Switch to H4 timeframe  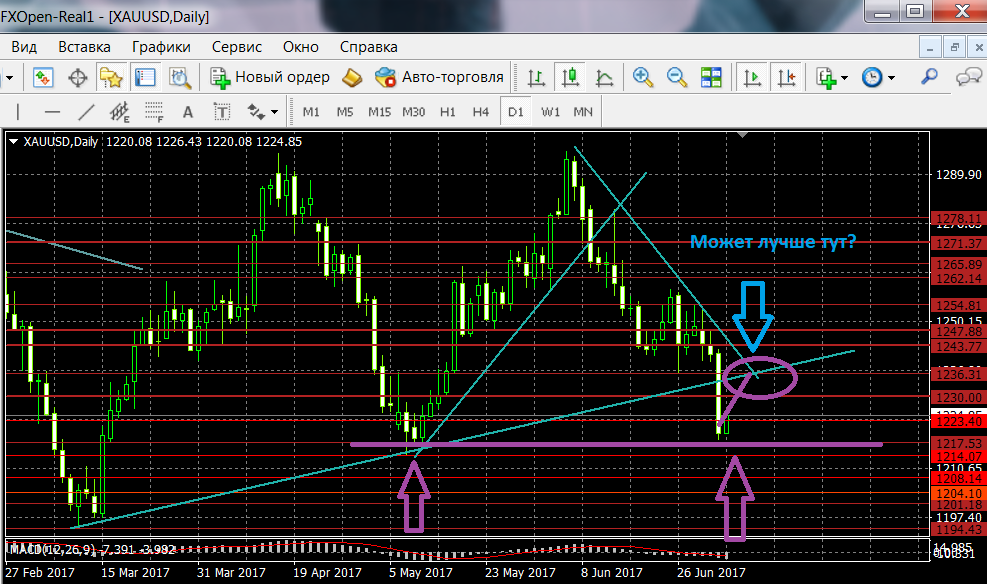pos(481,112)
